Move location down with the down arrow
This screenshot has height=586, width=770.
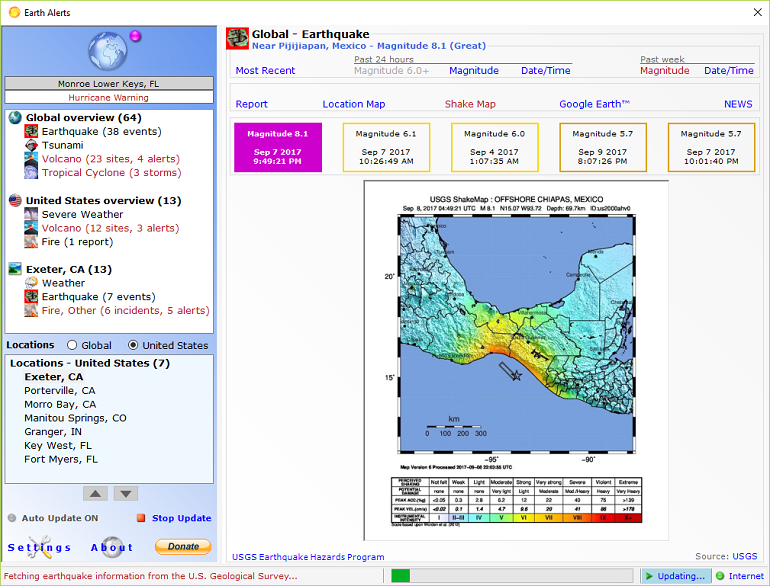click(x=126, y=494)
